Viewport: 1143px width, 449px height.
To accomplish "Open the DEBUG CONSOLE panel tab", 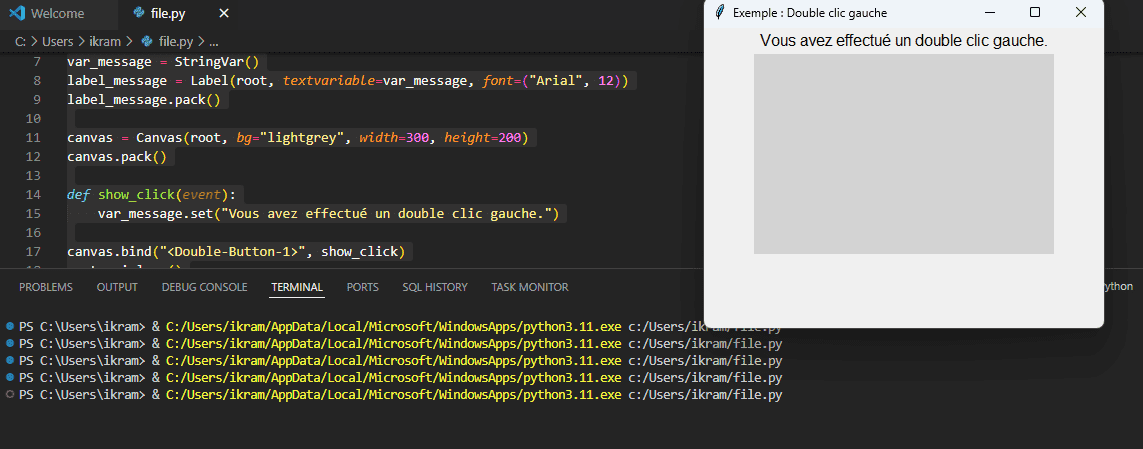I will (x=204, y=287).
